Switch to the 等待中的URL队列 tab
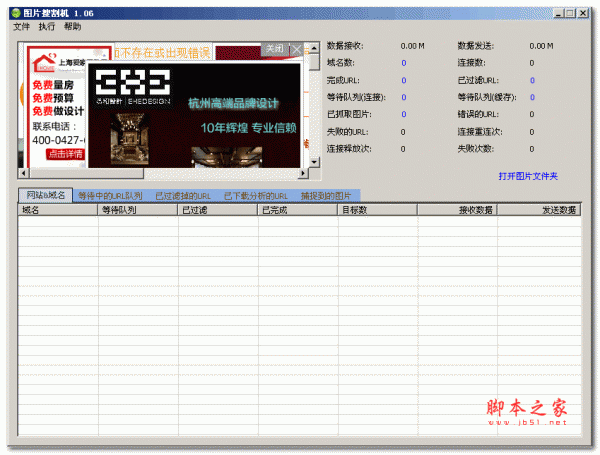 click(x=110, y=196)
